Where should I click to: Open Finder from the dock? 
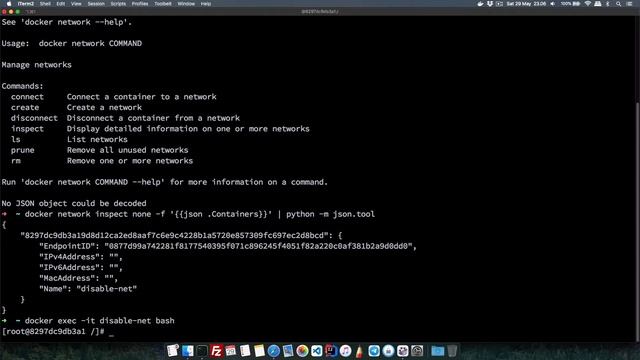point(188,351)
